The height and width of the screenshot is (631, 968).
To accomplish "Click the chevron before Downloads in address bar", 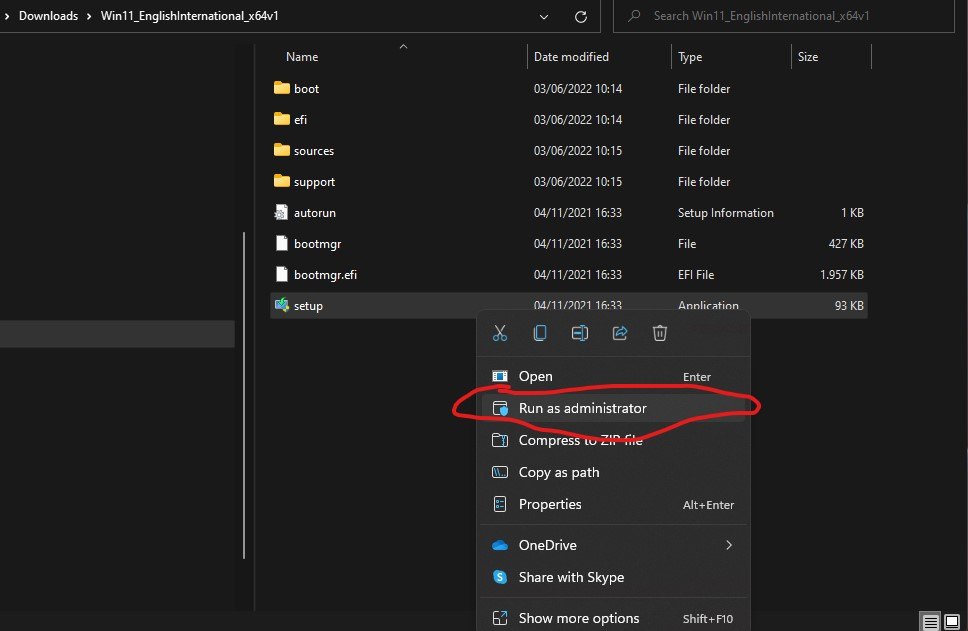I will (7, 16).
